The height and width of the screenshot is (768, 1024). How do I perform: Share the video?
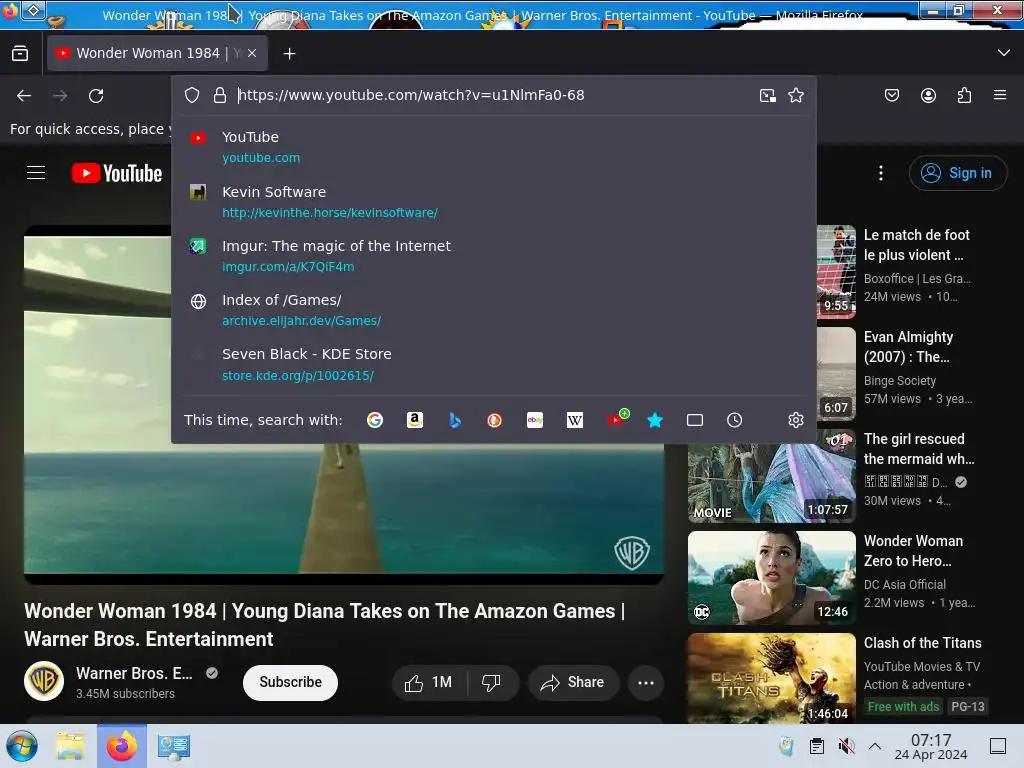coord(573,682)
